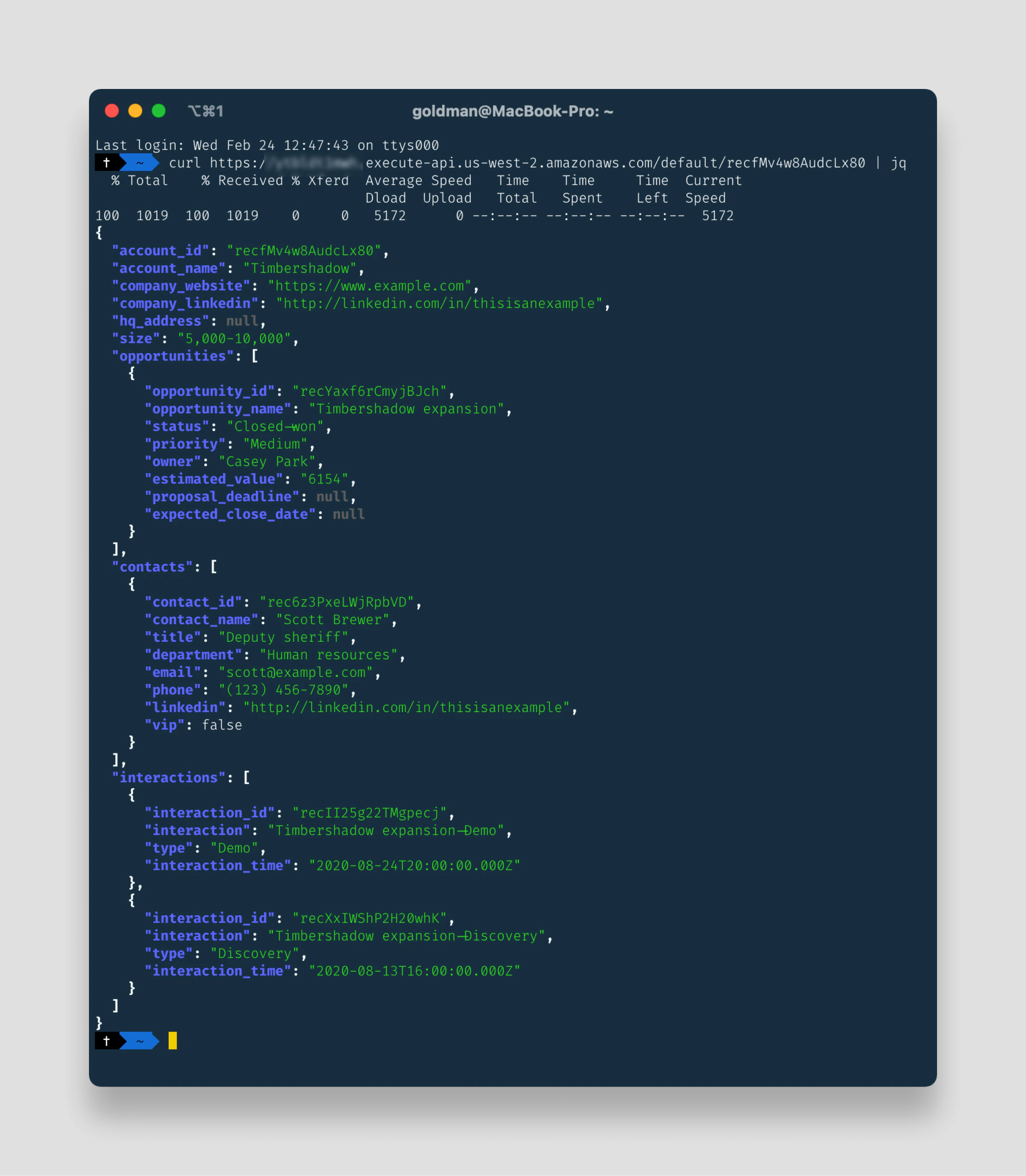1026x1176 pixels.
Task: Click the opportunity_id value recYaxf6rCmyjBJch
Action: coord(369,392)
